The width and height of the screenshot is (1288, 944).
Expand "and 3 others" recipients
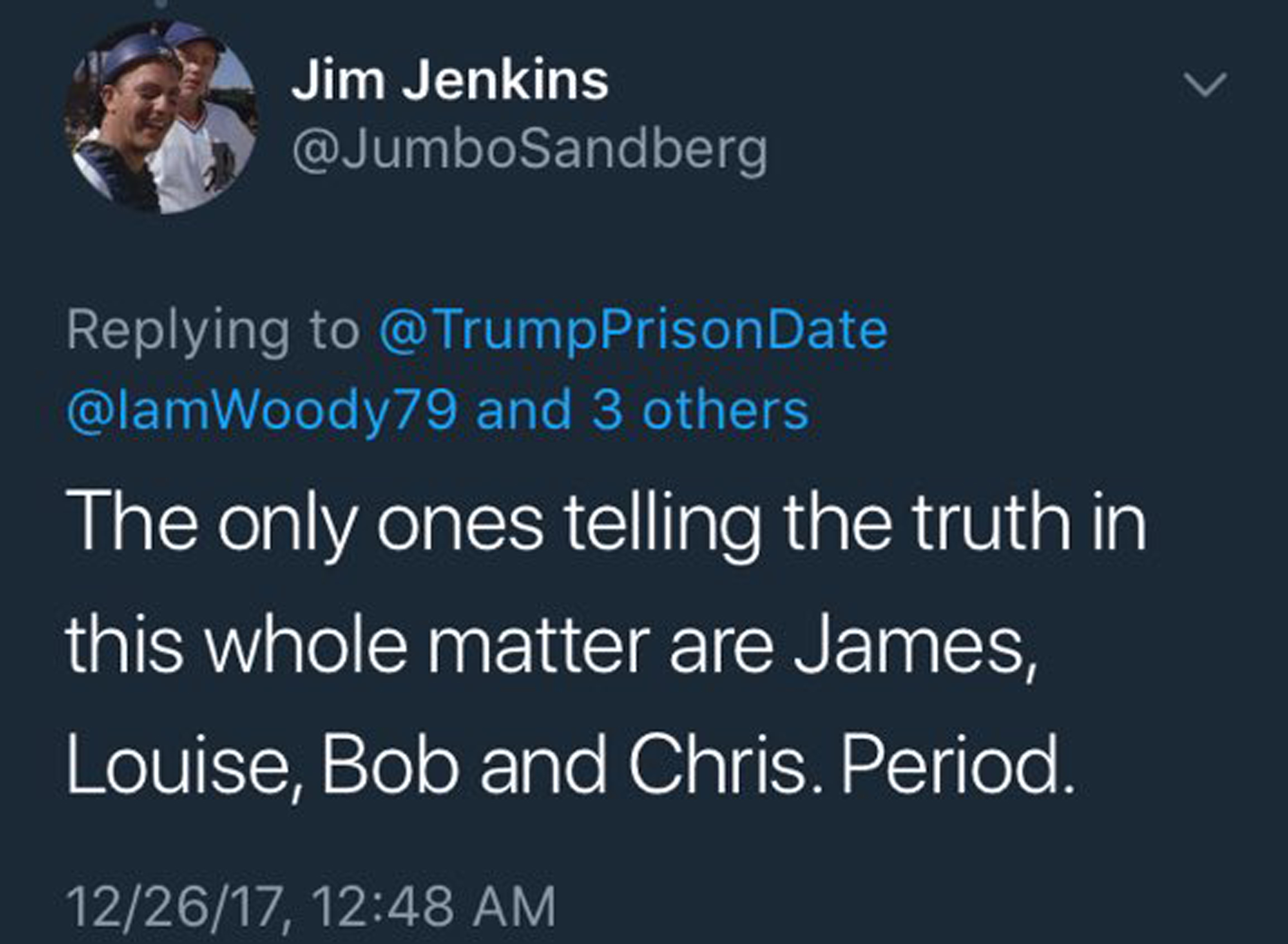642,410
